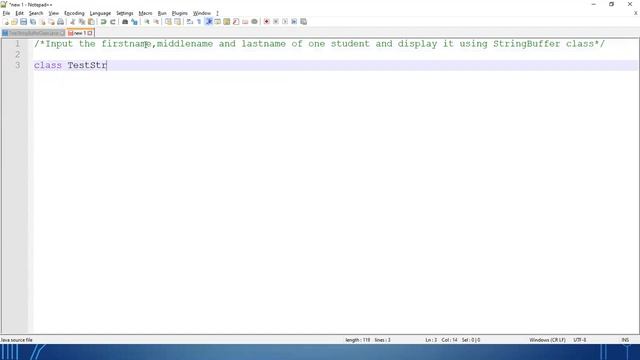Click the macro Playback icon
This screenshot has height=360, width=640.
click(285, 22)
